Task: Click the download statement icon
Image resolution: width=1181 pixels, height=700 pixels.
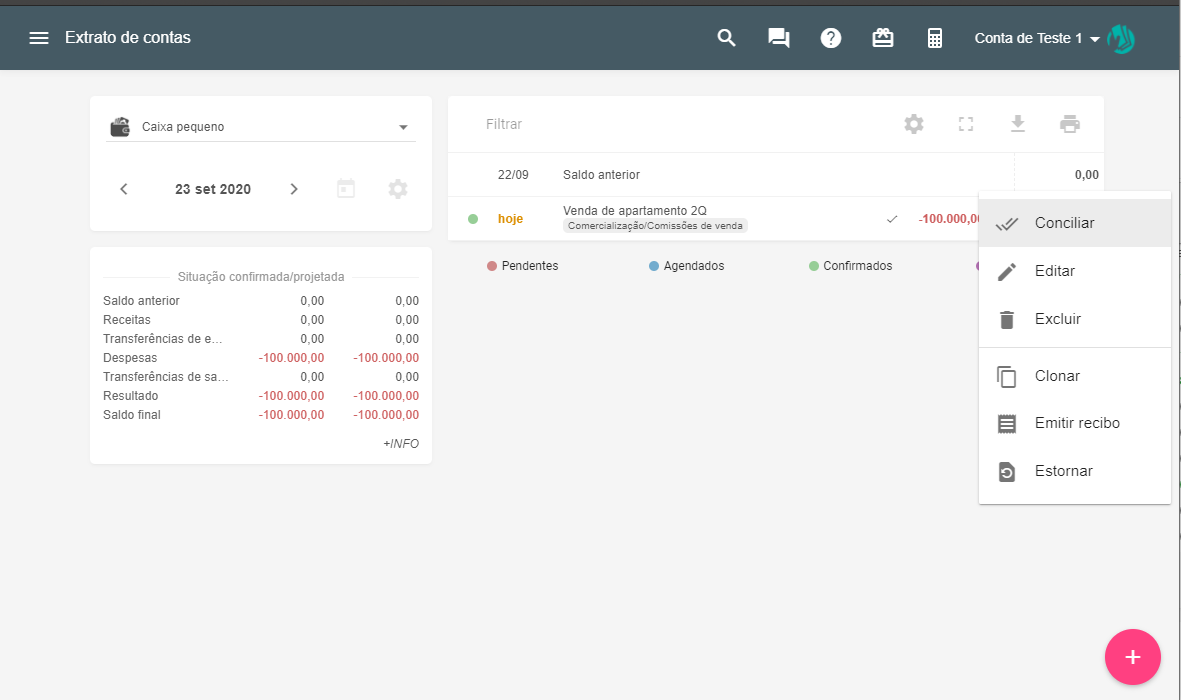Action: pyautogui.click(x=1018, y=124)
